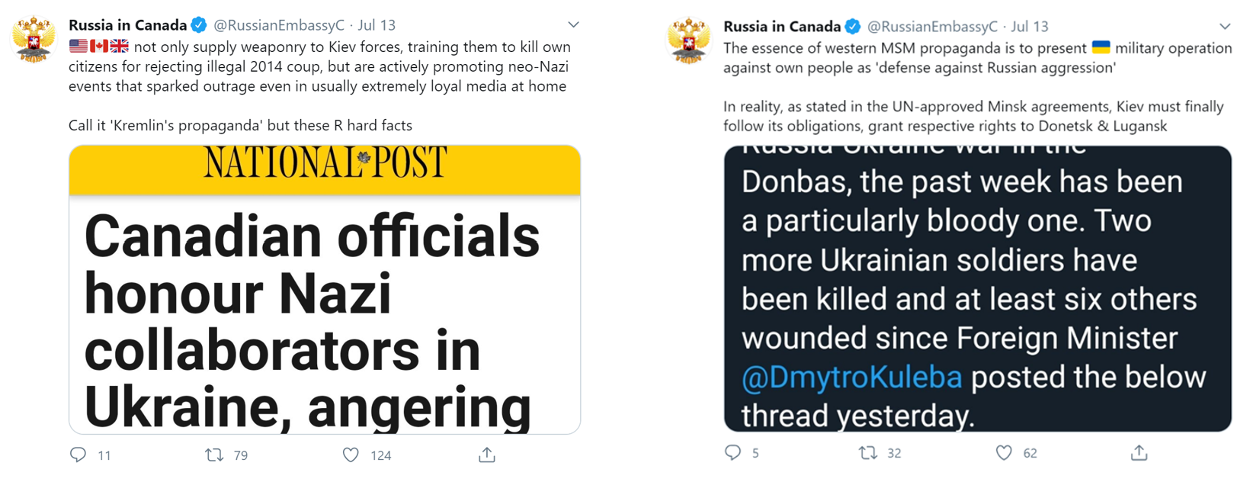The width and height of the screenshot is (1250, 482).
Task: Open the Jul 13 timestamp of second tweet
Action: pyautogui.click(x=1030, y=25)
